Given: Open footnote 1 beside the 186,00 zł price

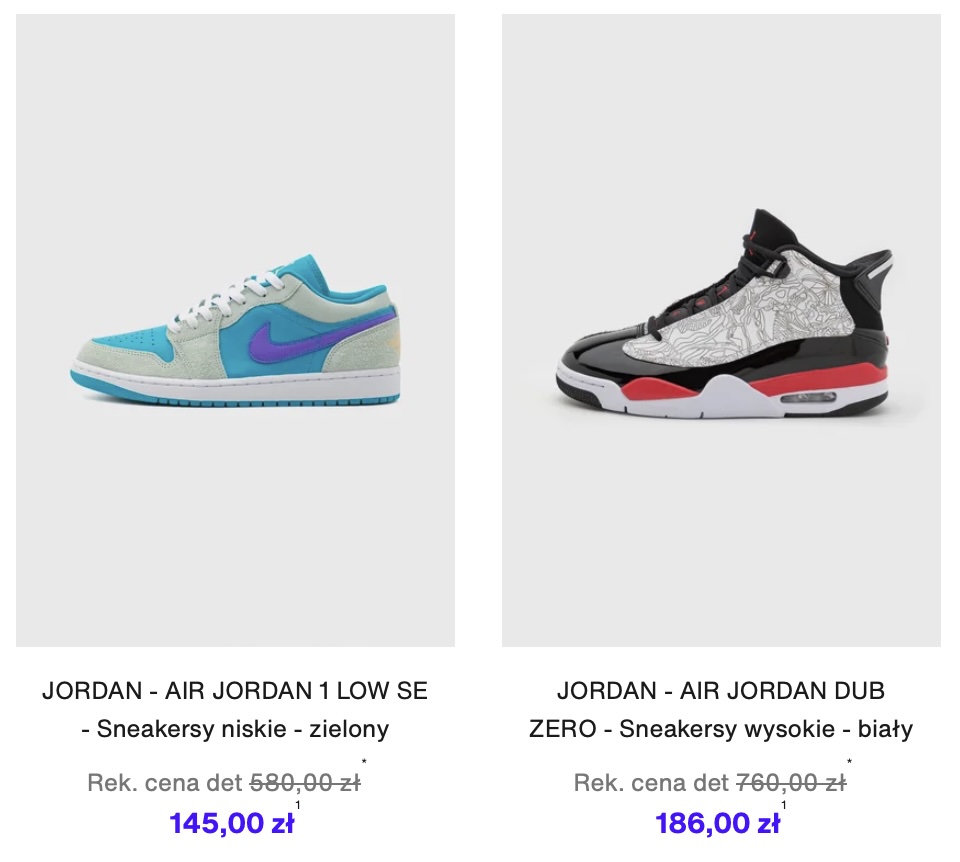Looking at the screenshot, I should pyautogui.click(x=784, y=805).
